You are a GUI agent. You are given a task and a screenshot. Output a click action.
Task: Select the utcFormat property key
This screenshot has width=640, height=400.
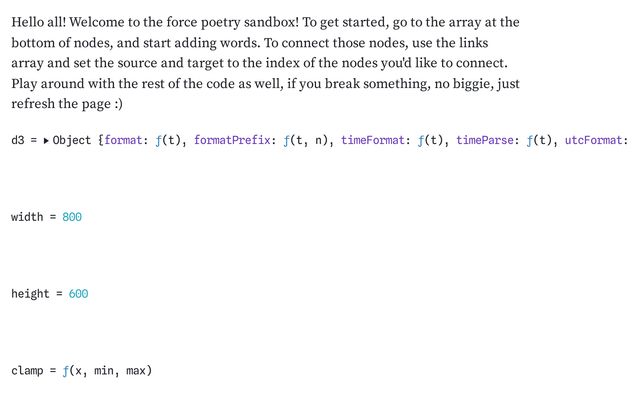(x=596, y=141)
